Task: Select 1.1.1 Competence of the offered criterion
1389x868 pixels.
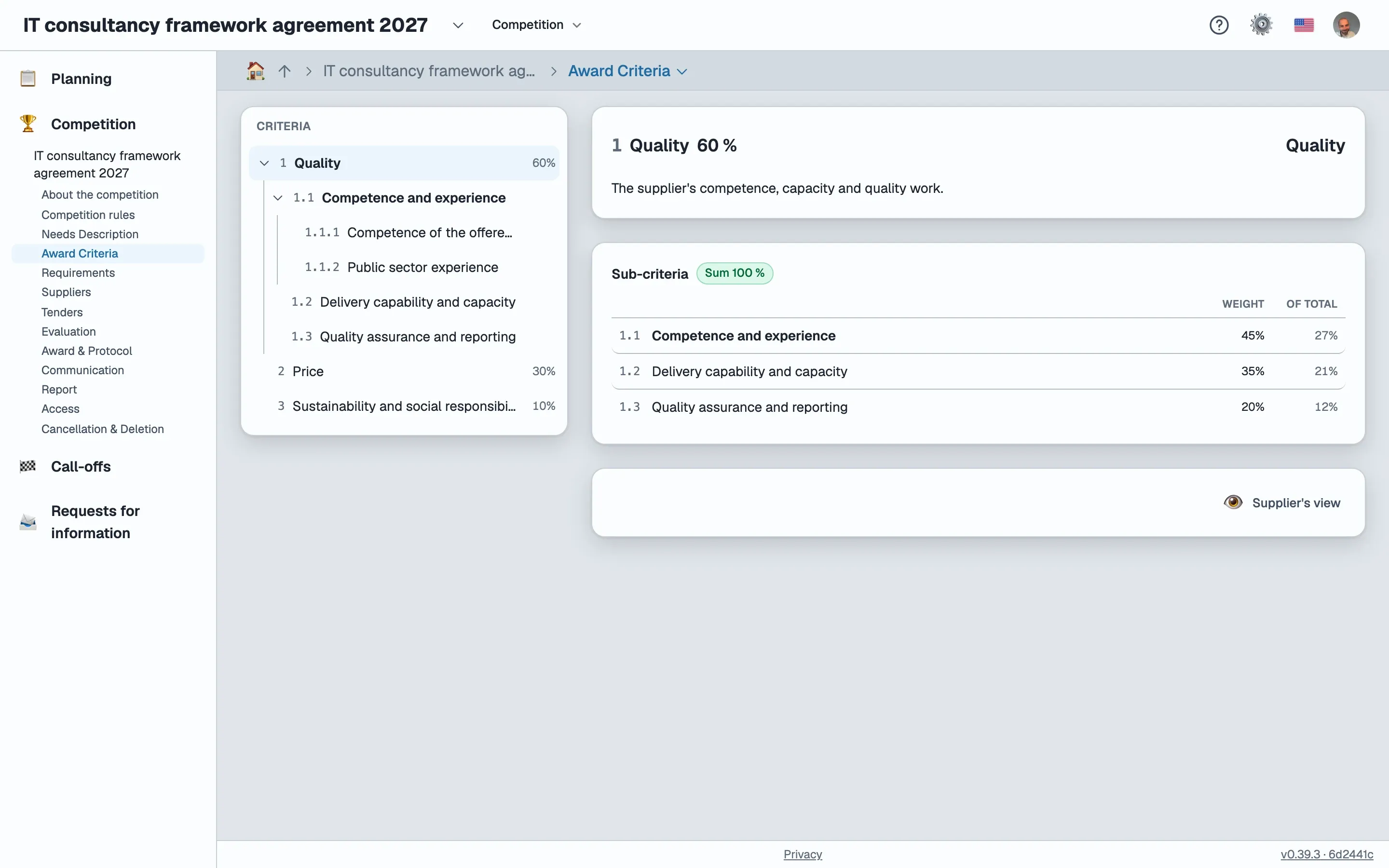Action: [x=408, y=232]
